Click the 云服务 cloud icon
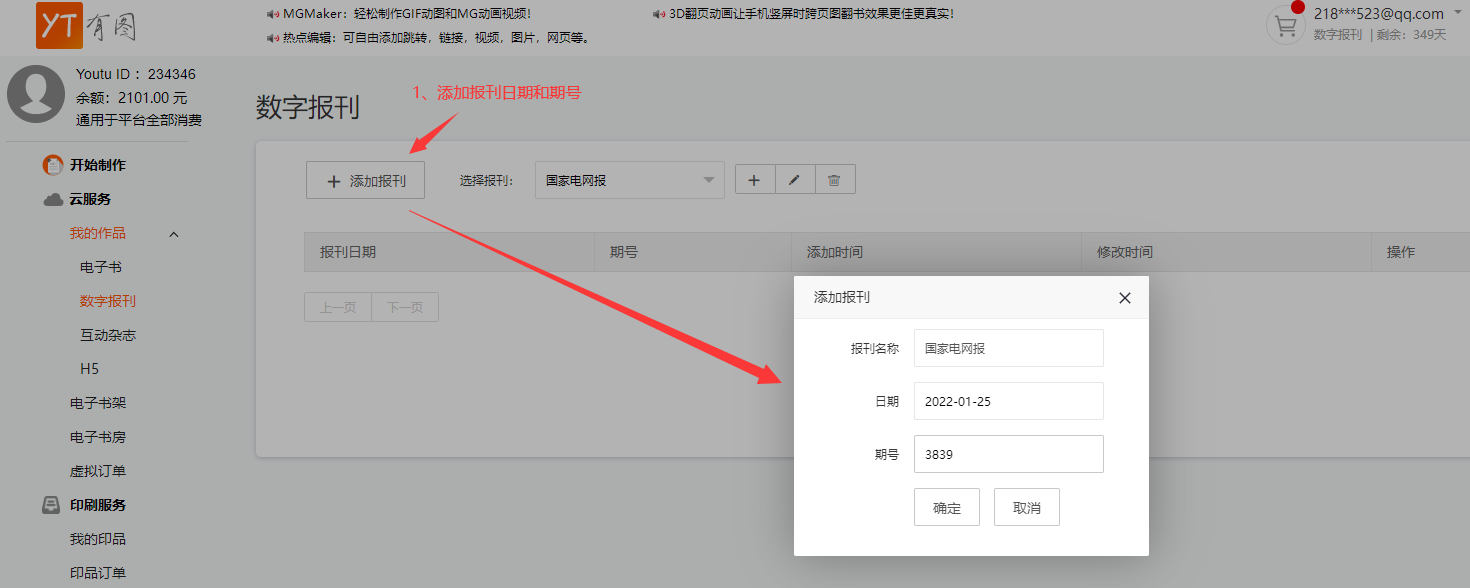 tap(53, 199)
